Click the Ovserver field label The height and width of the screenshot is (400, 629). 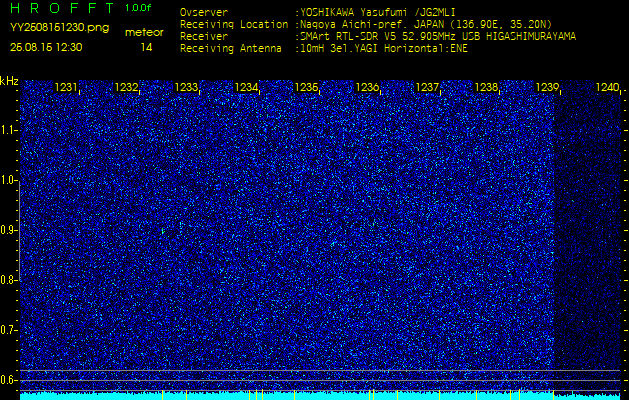(204, 12)
